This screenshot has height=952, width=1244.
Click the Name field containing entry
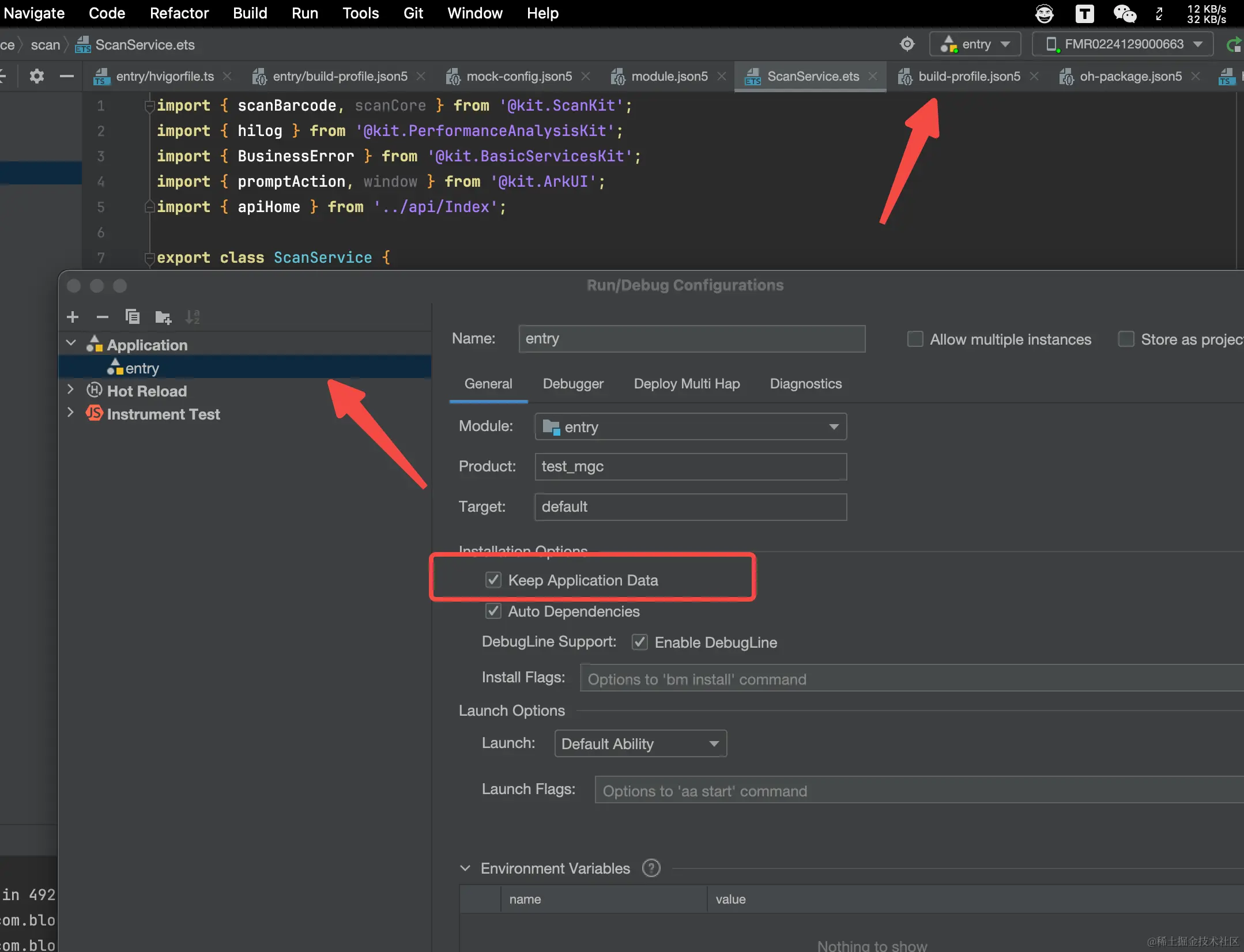pos(692,338)
